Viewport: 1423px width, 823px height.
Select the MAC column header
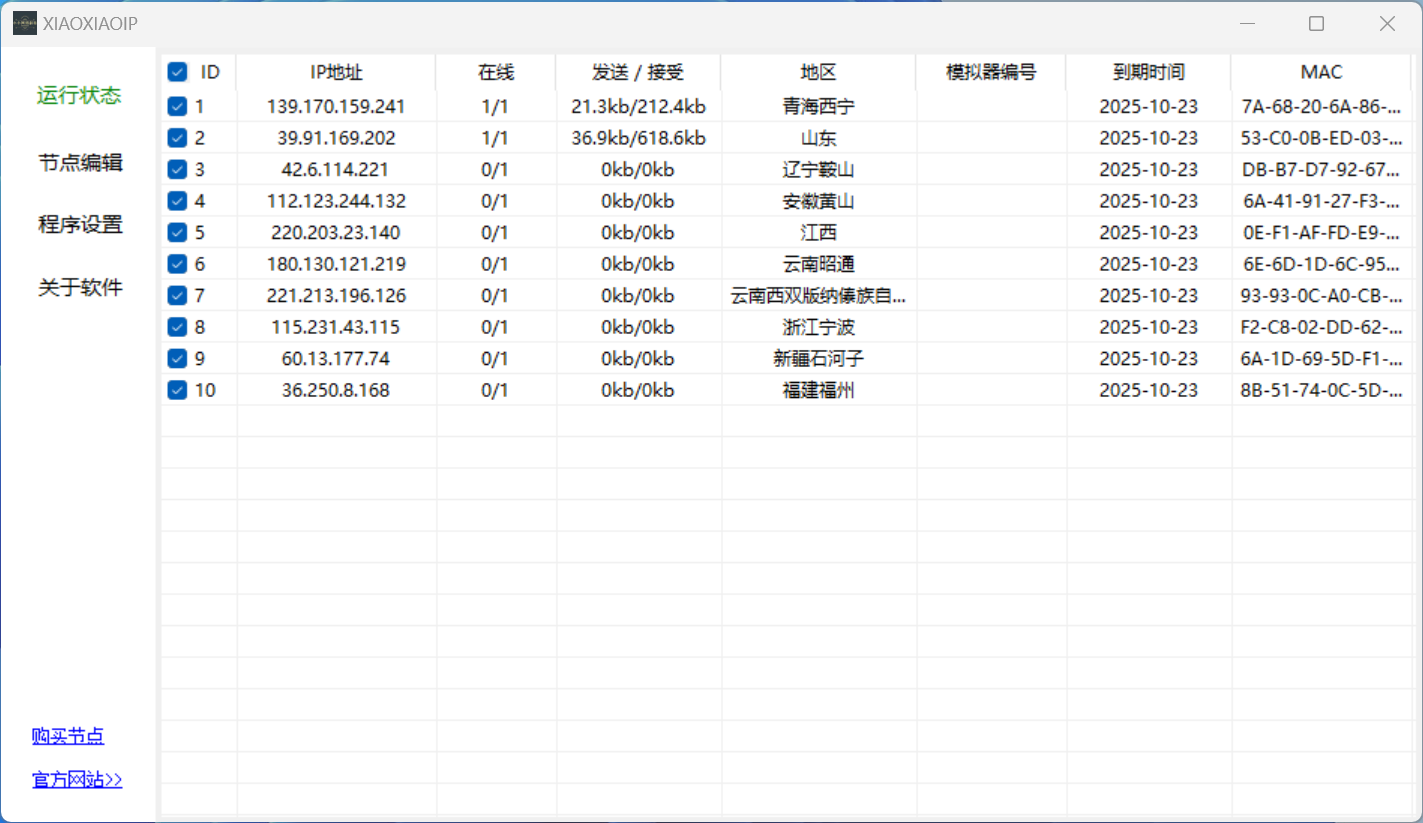pyautogui.click(x=1321, y=72)
